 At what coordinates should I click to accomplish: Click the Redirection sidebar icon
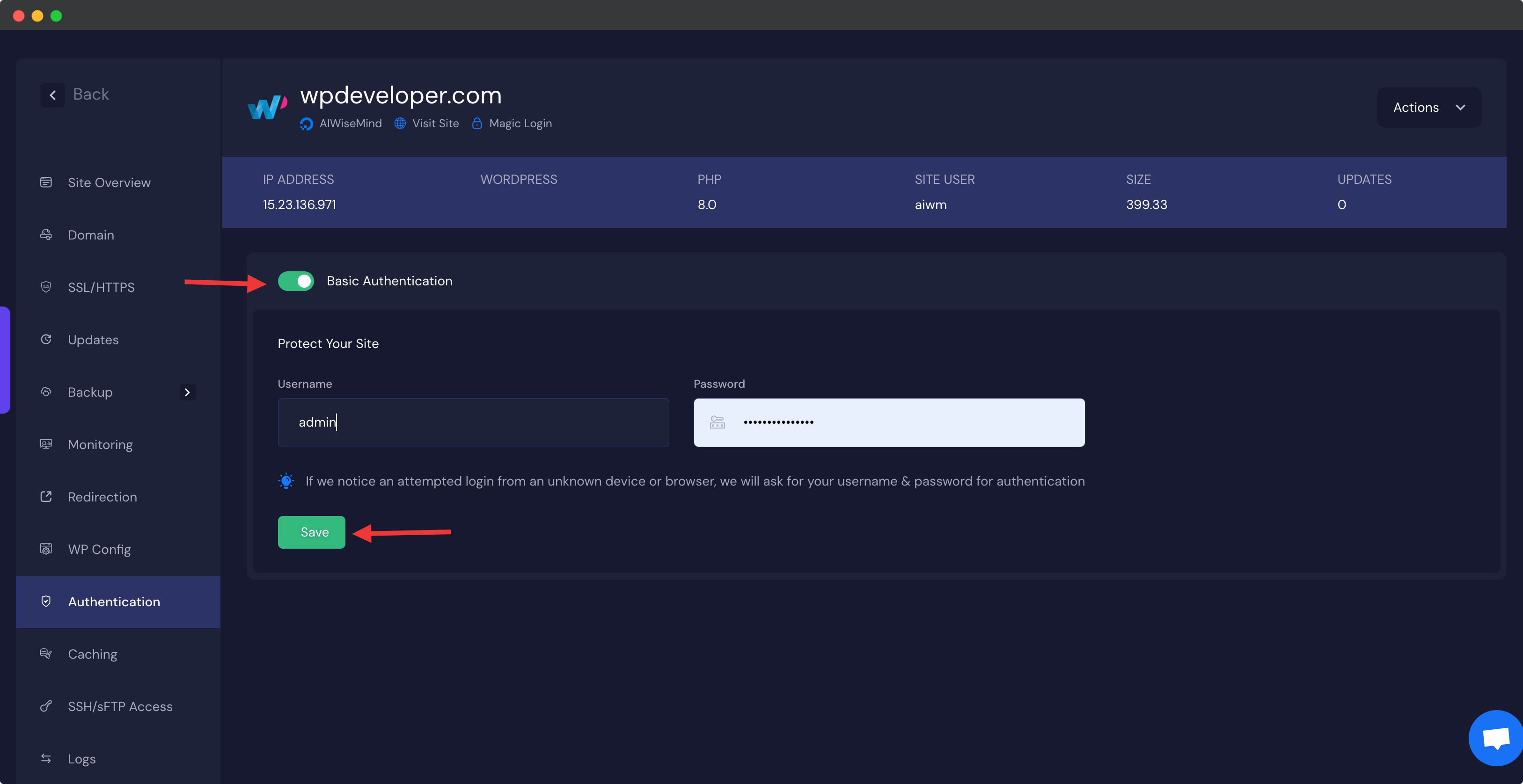(46, 497)
